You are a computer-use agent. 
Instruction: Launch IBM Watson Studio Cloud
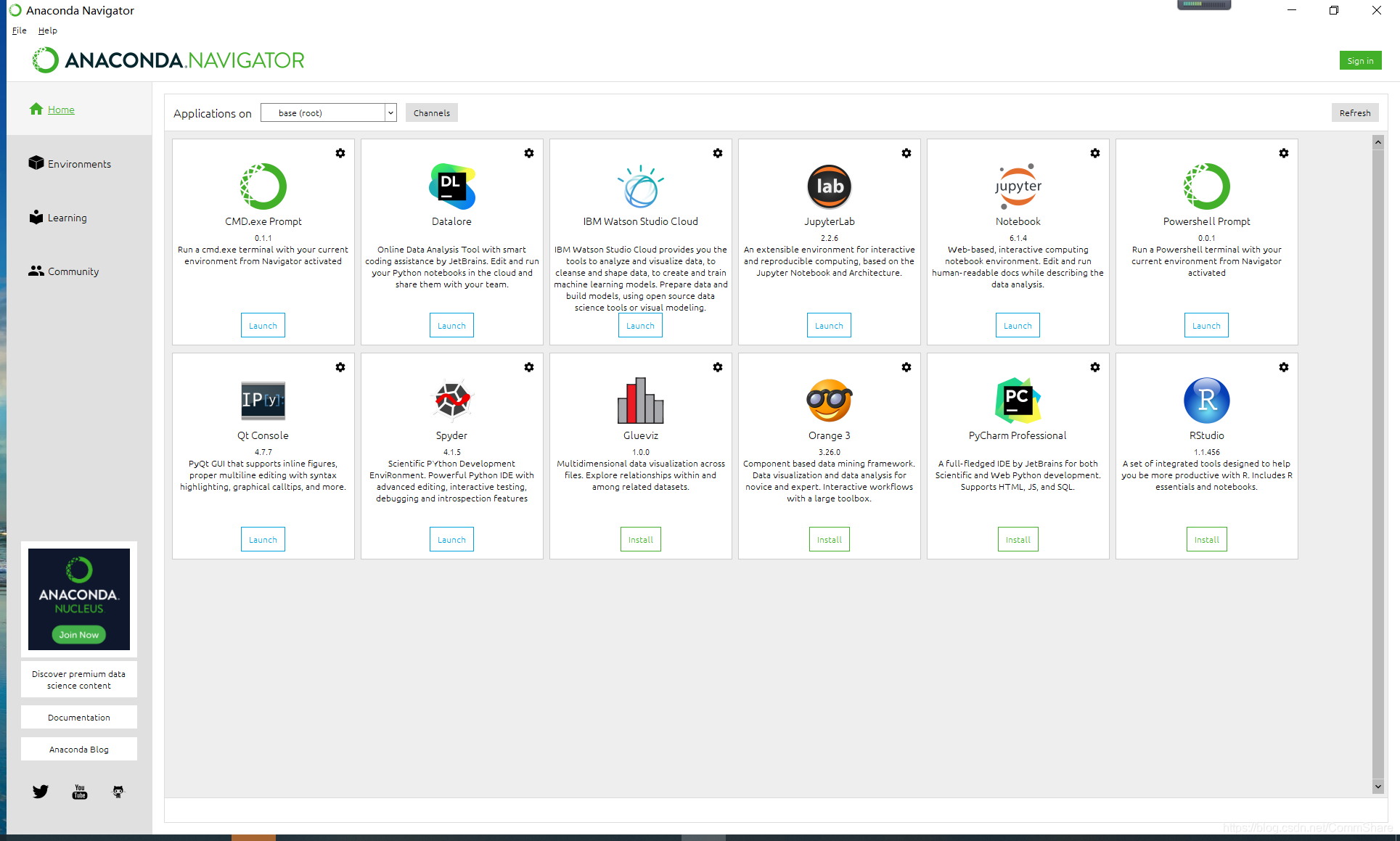640,326
